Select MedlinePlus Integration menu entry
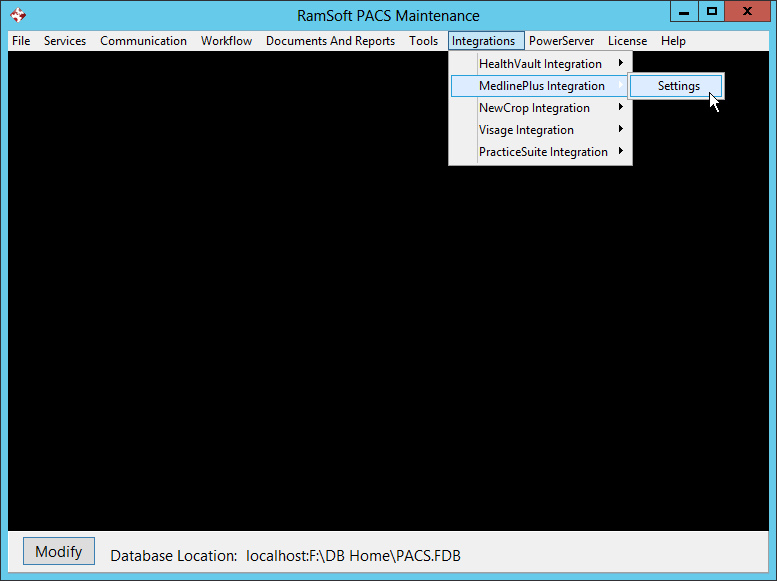The height and width of the screenshot is (581, 777). click(x=541, y=86)
